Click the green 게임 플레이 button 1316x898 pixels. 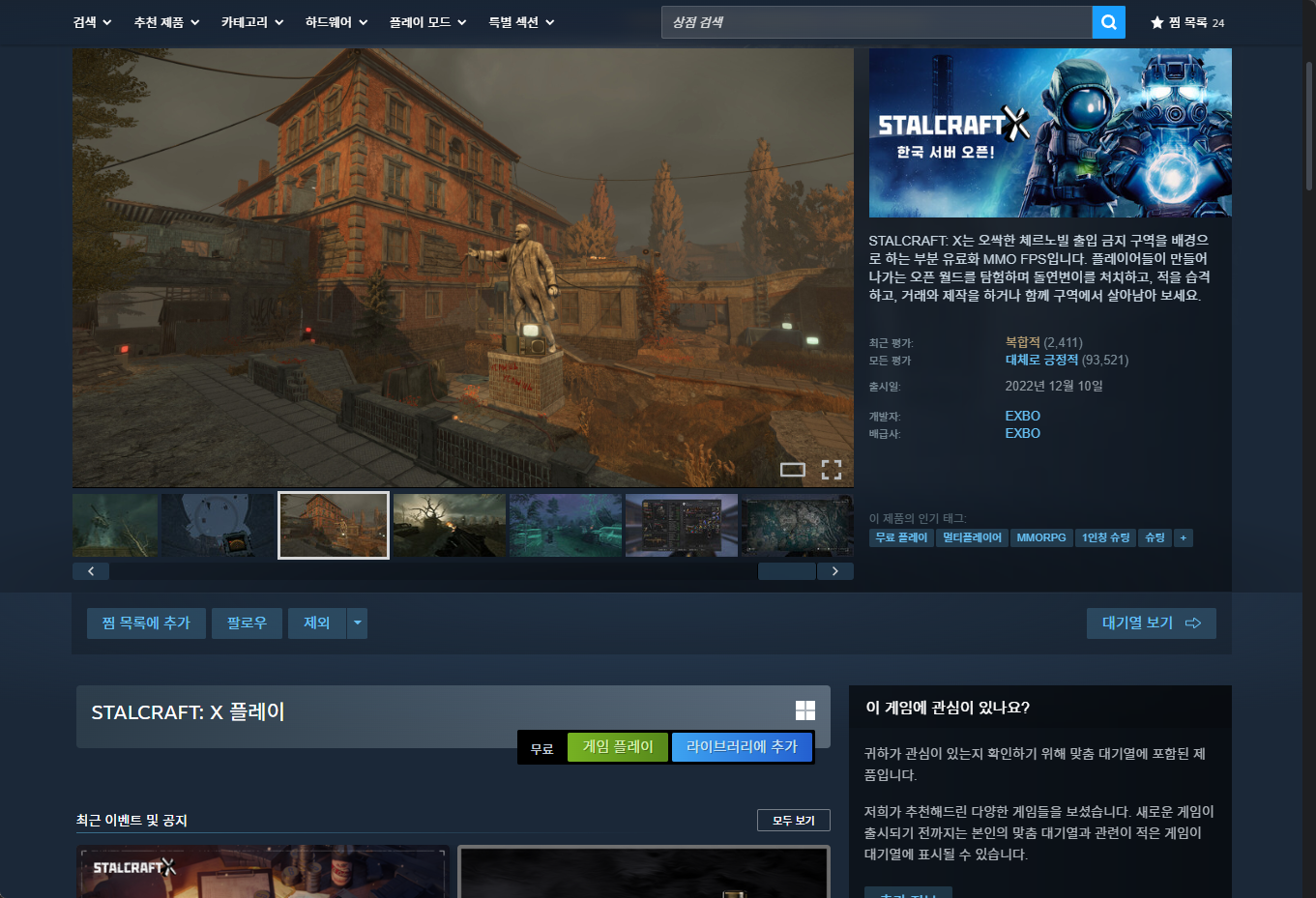coord(618,747)
